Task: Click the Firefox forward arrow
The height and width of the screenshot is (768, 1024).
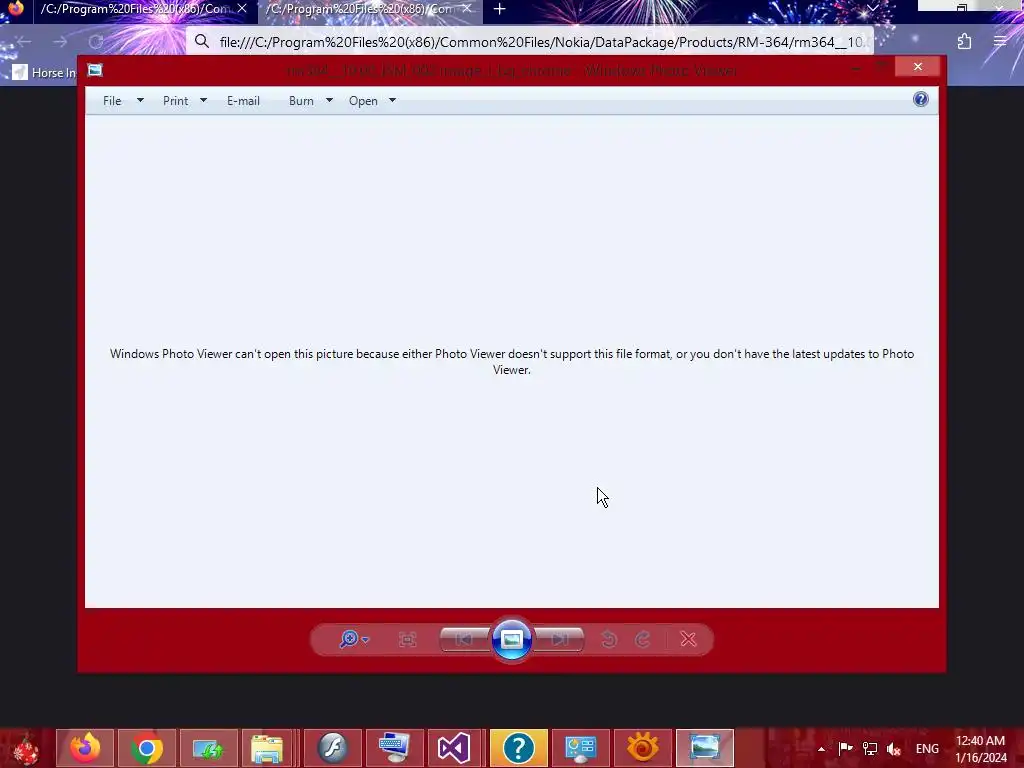Action: pyautogui.click(x=60, y=42)
